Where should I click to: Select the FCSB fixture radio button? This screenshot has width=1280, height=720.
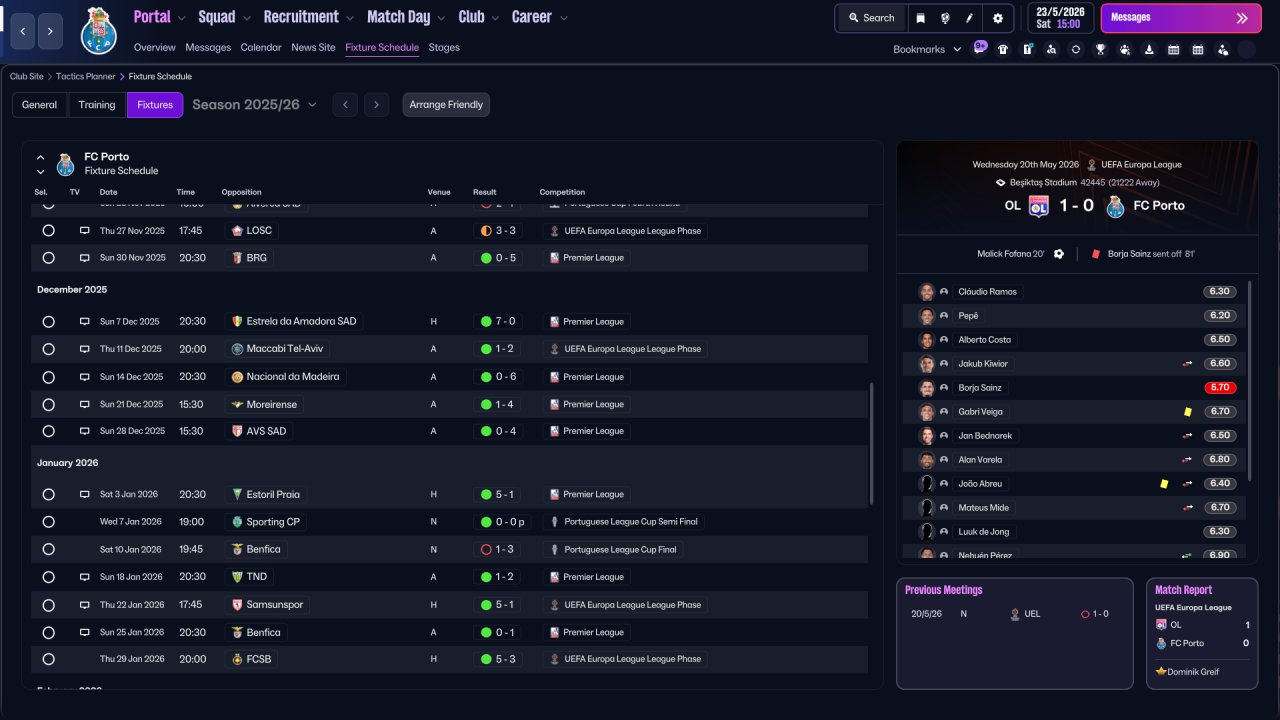pyautogui.click(x=48, y=660)
